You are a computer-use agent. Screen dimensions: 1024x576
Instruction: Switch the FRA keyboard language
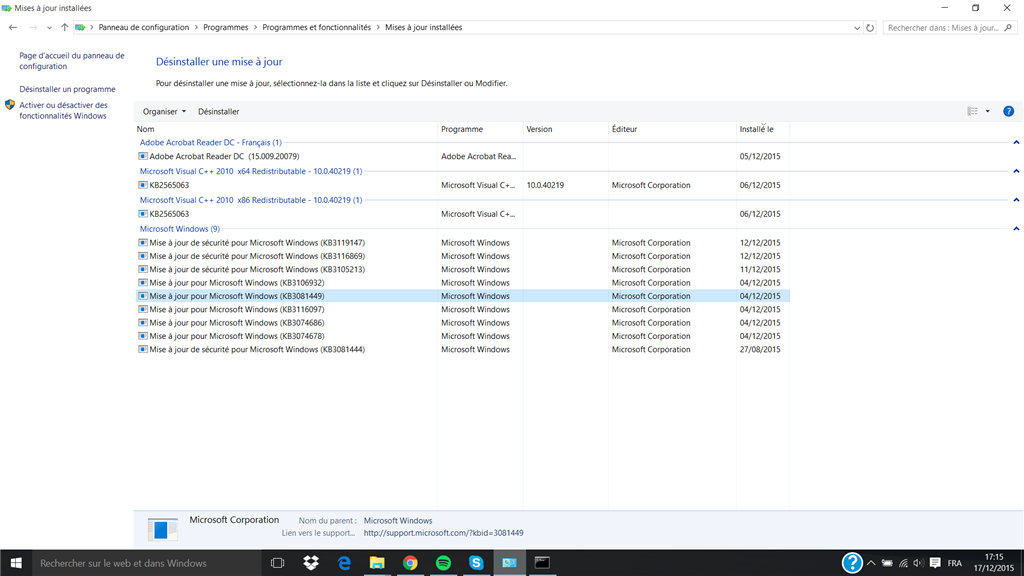pyautogui.click(x=955, y=563)
